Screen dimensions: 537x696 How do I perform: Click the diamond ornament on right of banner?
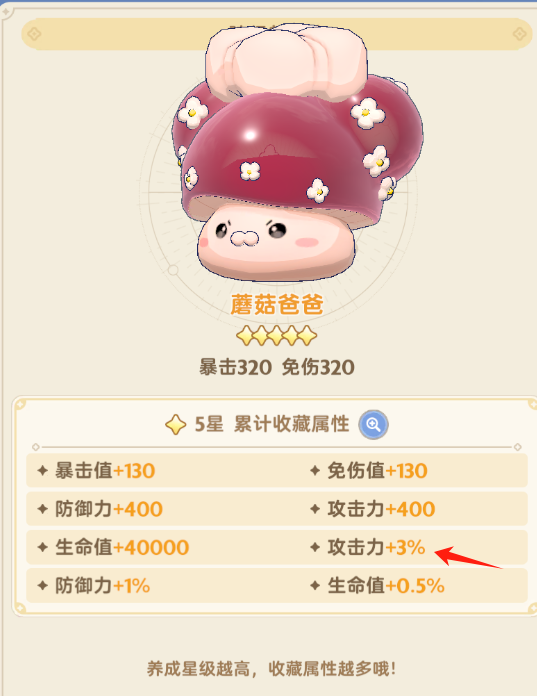519,34
